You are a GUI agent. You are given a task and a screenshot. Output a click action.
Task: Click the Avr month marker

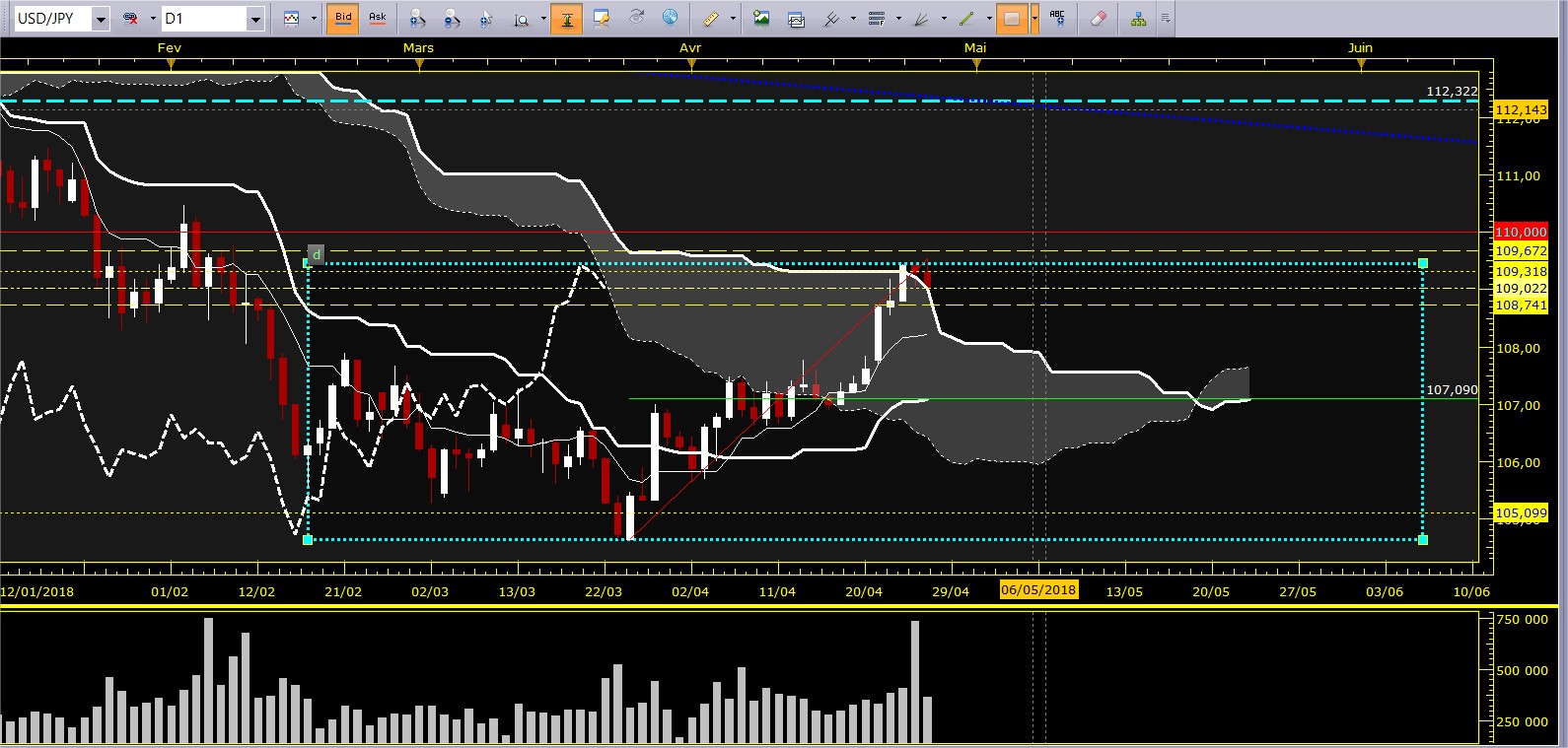coord(690,47)
